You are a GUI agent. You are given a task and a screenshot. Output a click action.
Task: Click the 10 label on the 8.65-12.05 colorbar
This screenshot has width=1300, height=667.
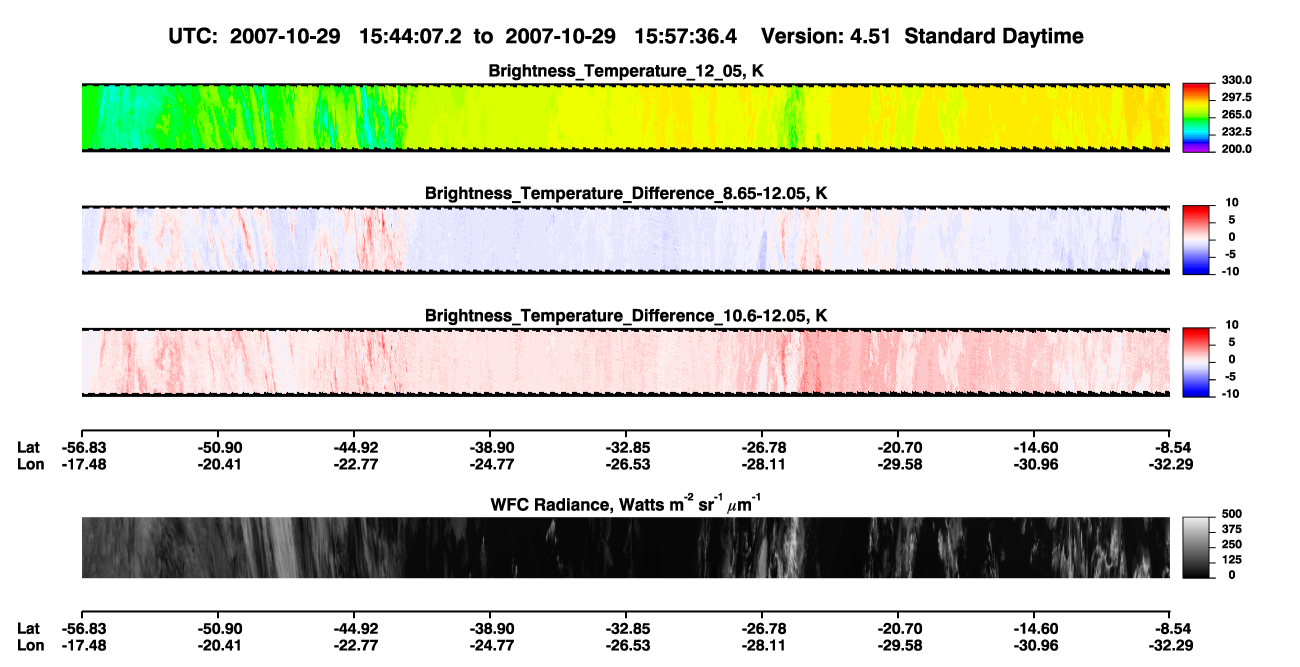click(1231, 203)
